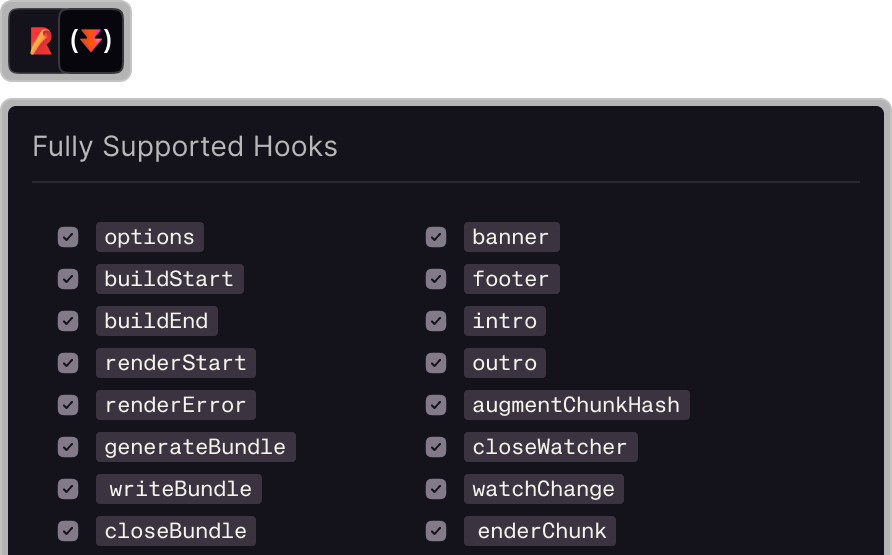Select the Rollup logo tab

[40, 42]
